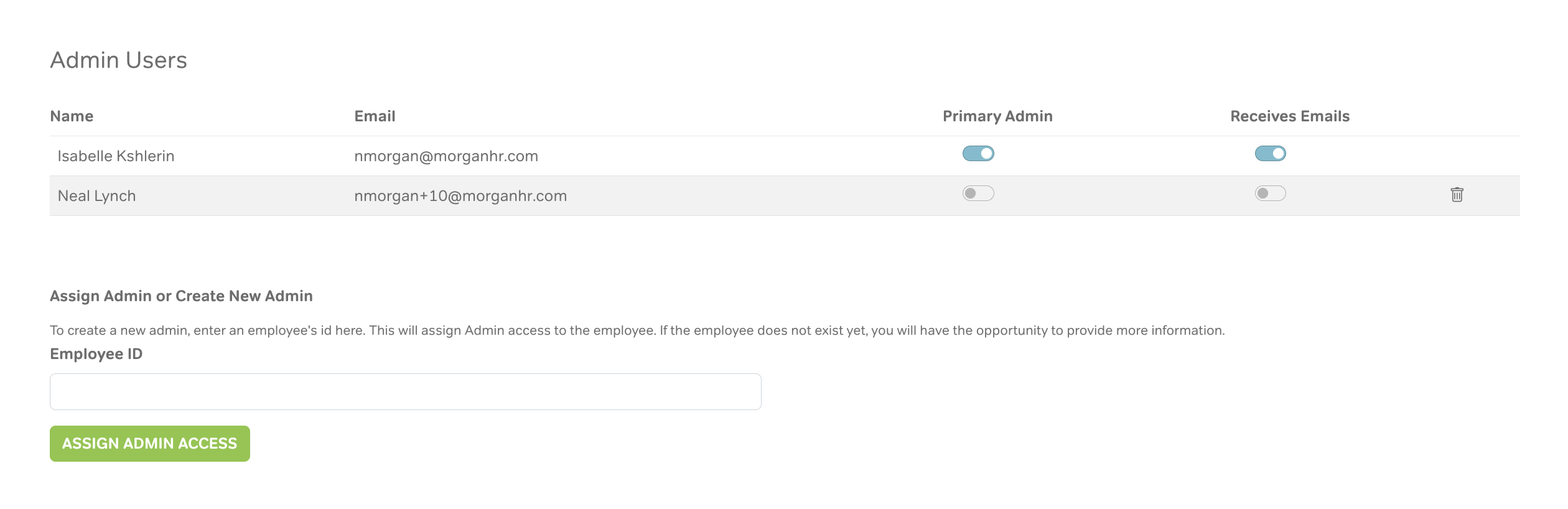The image size is (1568, 509).
Task: Disable Receives Emails for Isabelle Kshlerin
Action: (x=1270, y=154)
